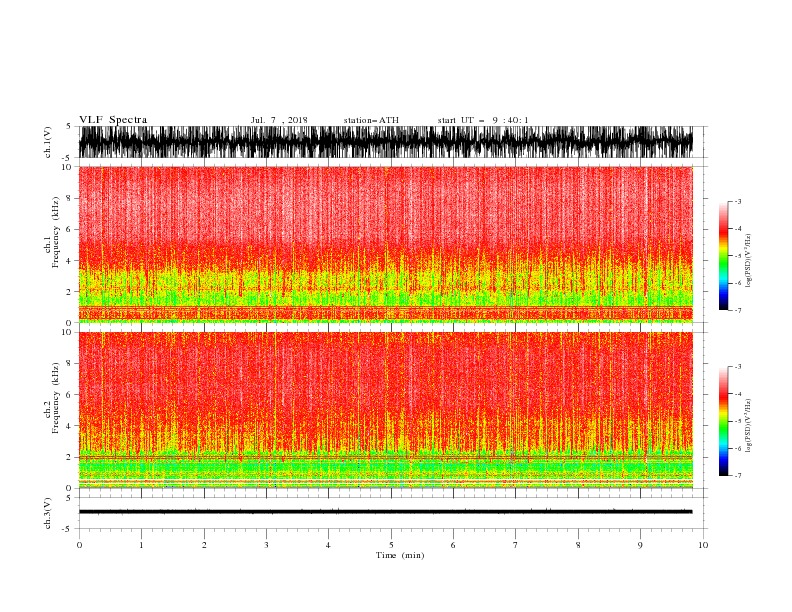Click the 'ch.3(V)' waveform axis label
The width and height of the screenshot is (792, 612).
[48, 513]
